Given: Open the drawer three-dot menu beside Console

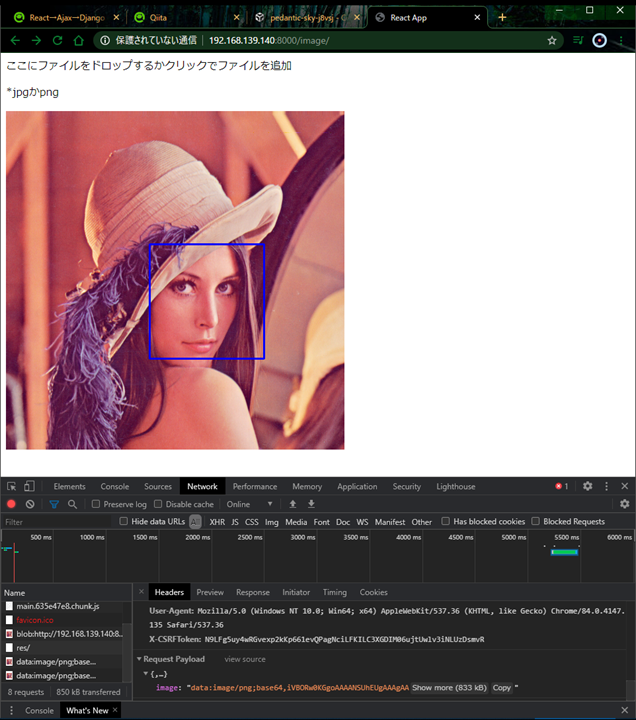Looking at the screenshot, I should pos(11,710).
